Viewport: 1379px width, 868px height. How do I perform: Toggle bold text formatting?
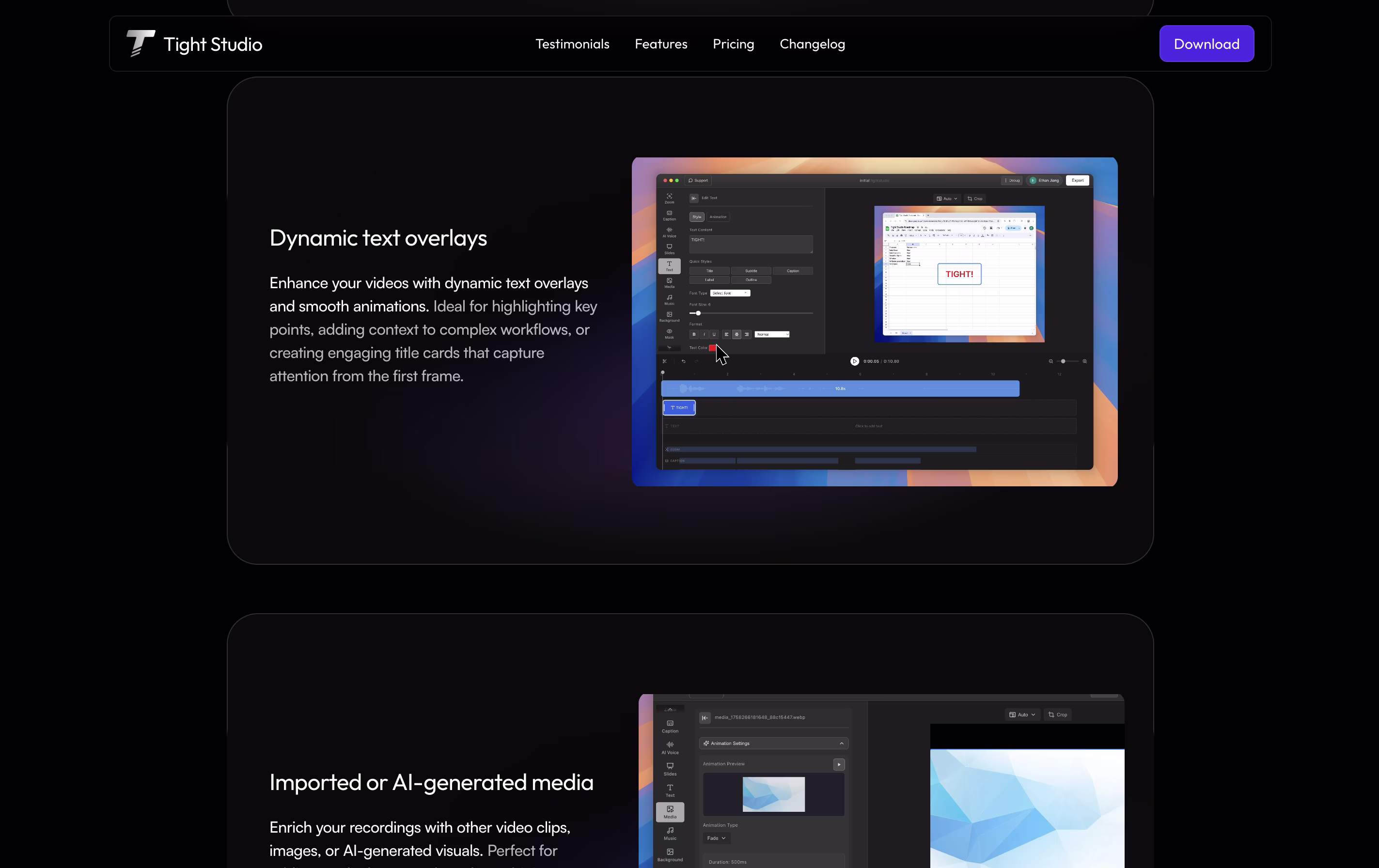(694, 334)
